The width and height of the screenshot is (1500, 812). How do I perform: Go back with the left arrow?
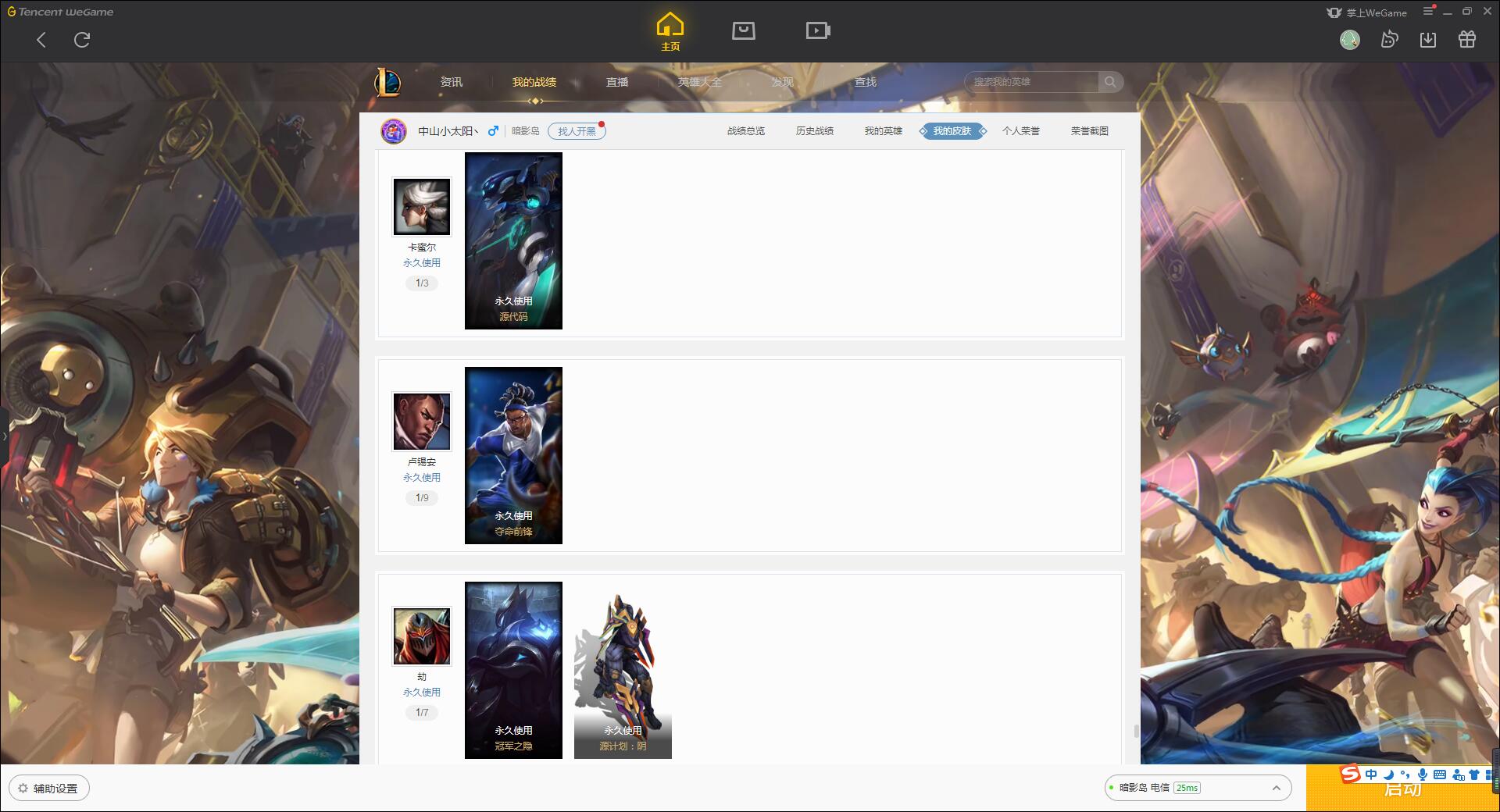pos(41,40)
